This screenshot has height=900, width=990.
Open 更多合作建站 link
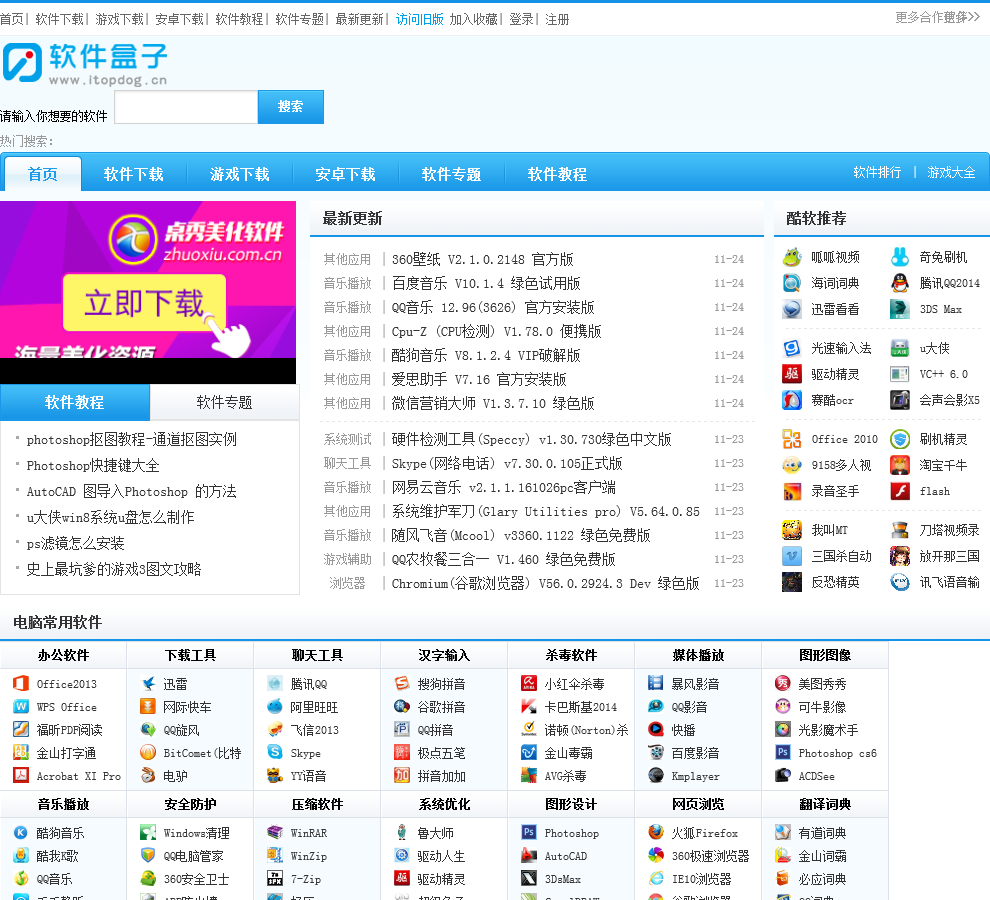938,17
